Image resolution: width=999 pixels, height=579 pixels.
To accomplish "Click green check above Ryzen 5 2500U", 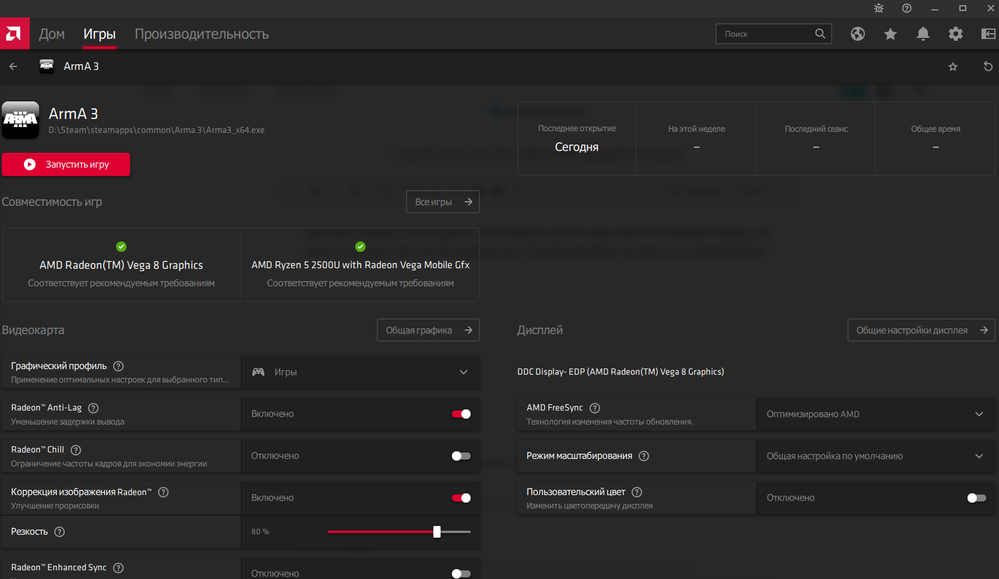I will coord(360,247).
